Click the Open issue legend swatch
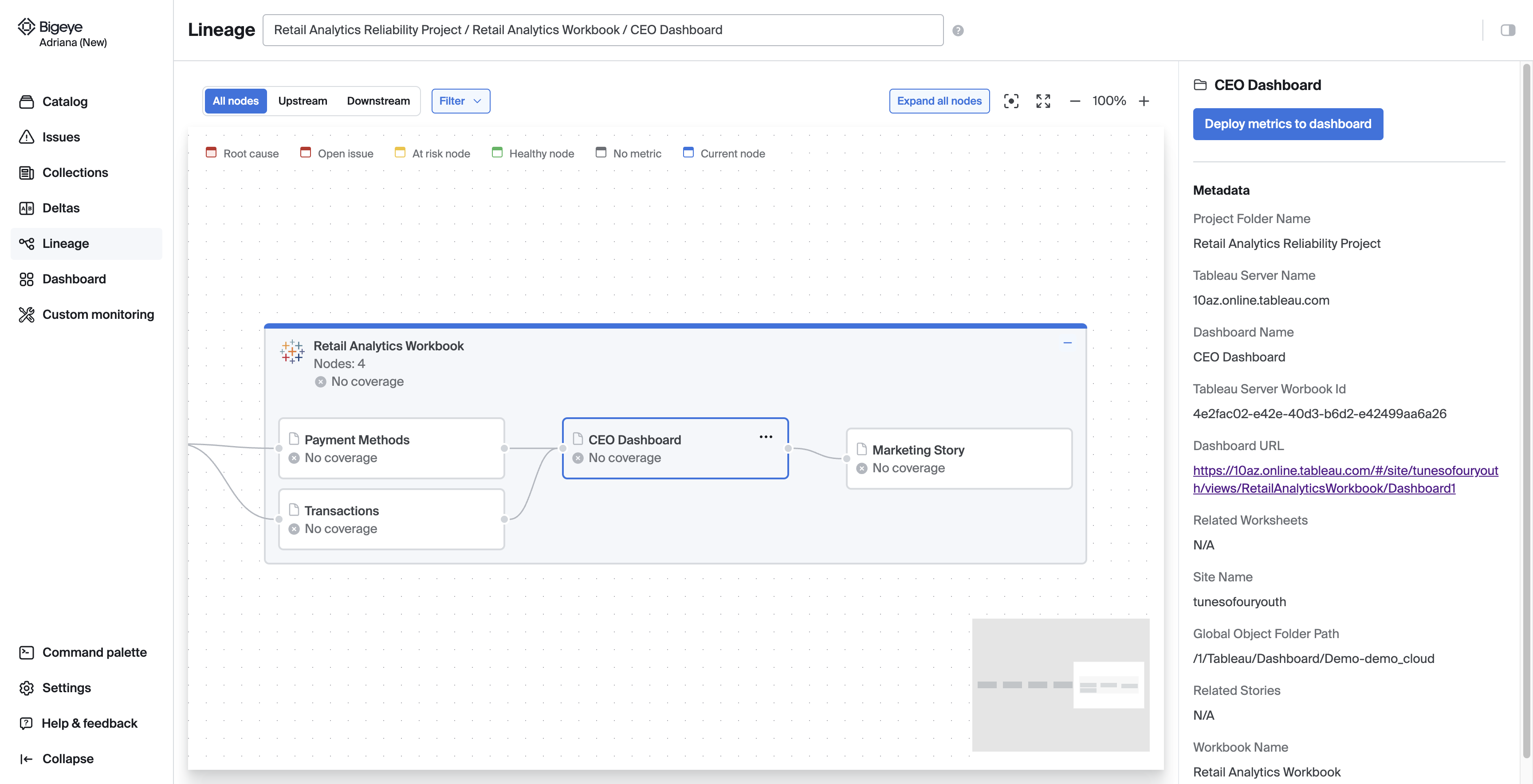Image resolution: width=1533 pixels, height=784 pixels. (x=305, y=152)
